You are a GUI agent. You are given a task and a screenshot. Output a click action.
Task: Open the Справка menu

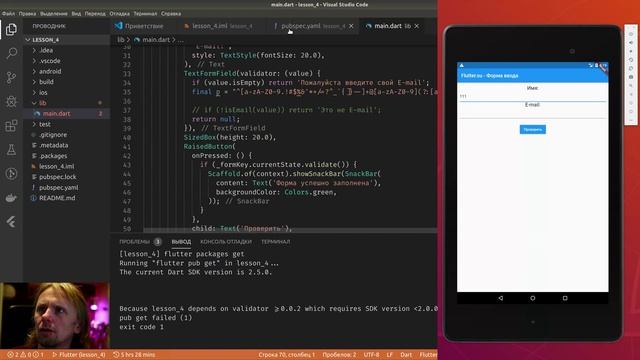pos(171,13)
